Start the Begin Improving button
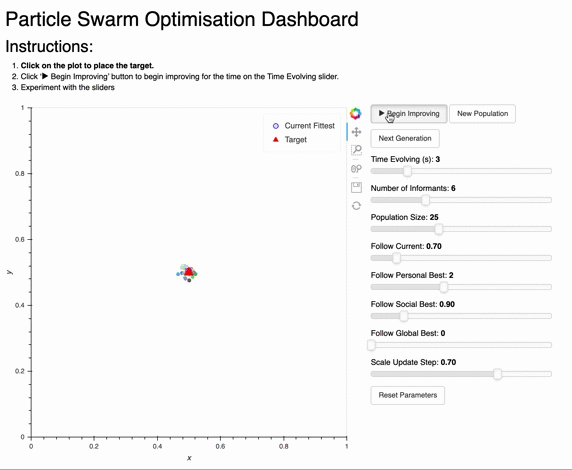Image resolution: width=572 pixels, height=470 pixels. pos(409,113)
